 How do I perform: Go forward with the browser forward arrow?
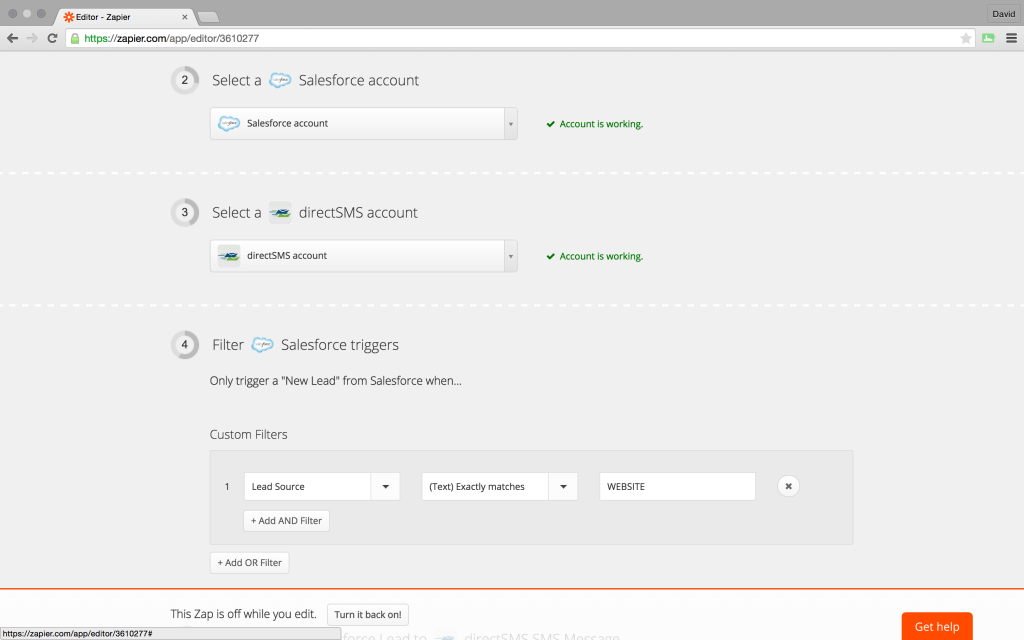coord(32,39)
